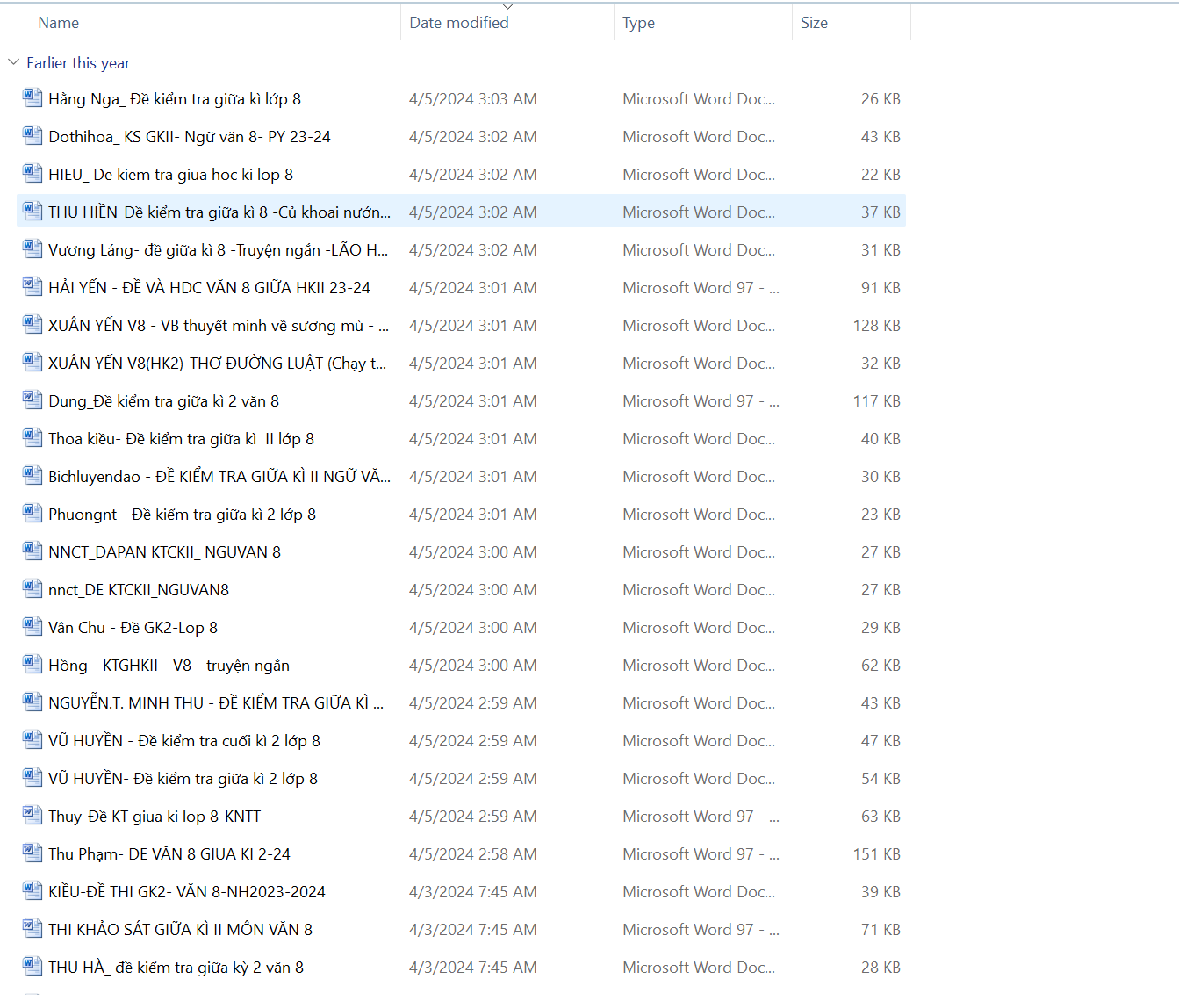Click file name Bichluyendao - ĐỀ KIỂM TRA GIỮA KÌ

click(x=219, y=477)
